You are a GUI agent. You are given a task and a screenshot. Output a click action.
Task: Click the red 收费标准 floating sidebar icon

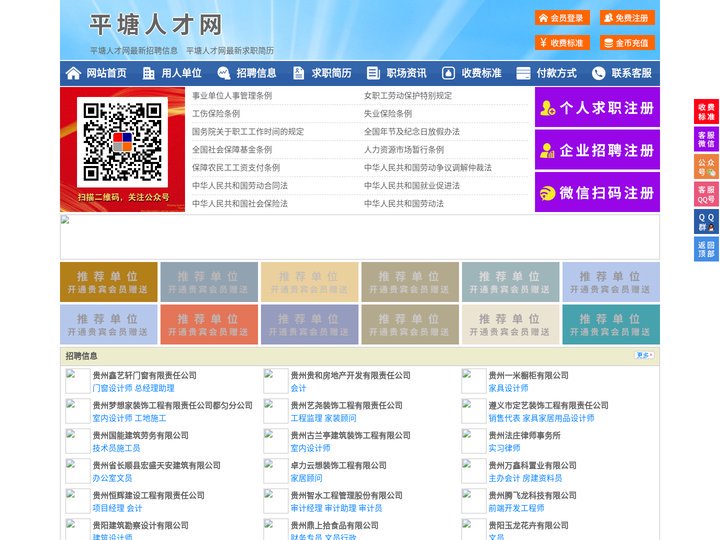[x=706, y=112]
